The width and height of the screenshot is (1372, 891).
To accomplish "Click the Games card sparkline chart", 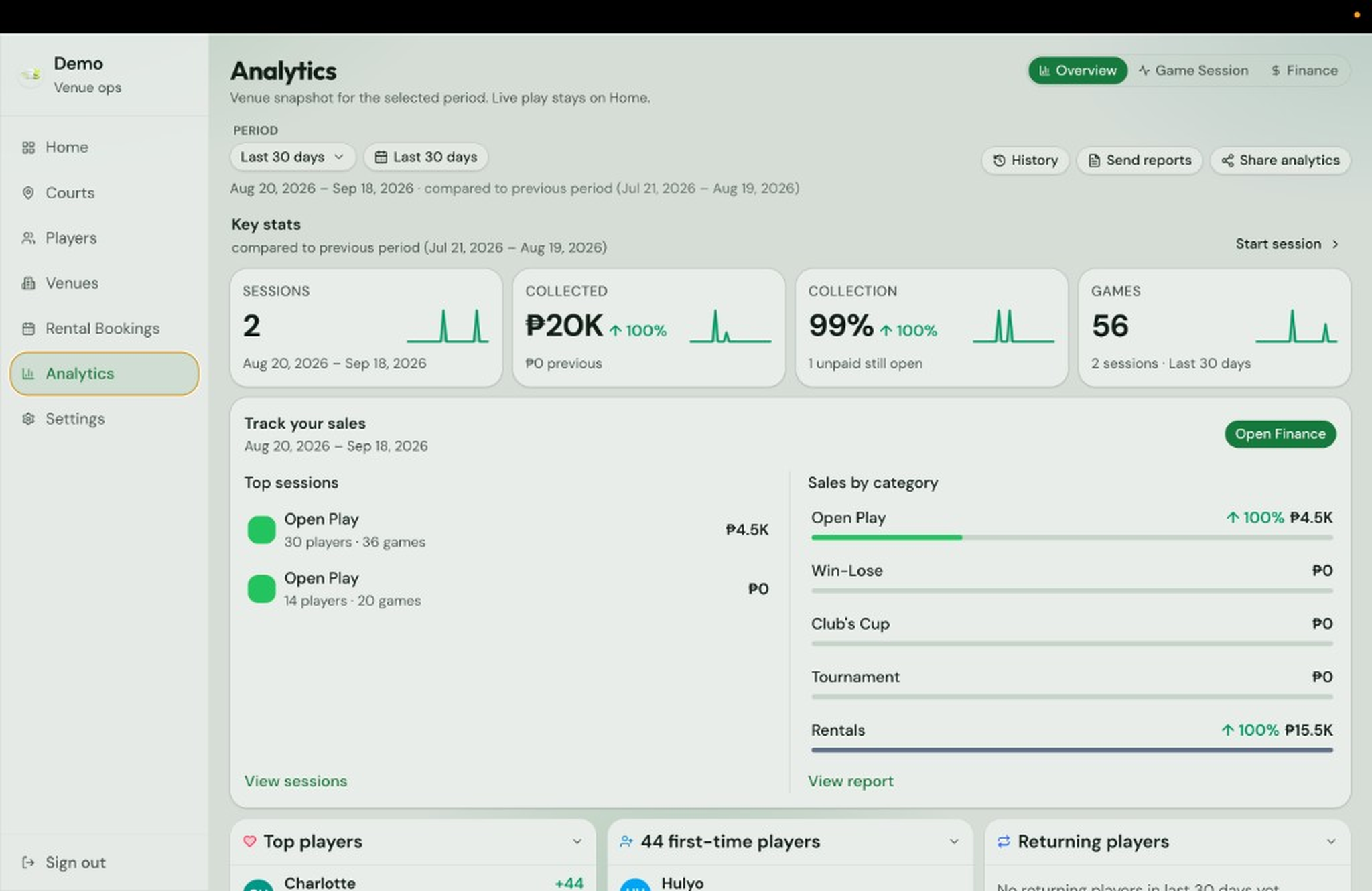I will pyautogui.click(x=1296, y=326).
